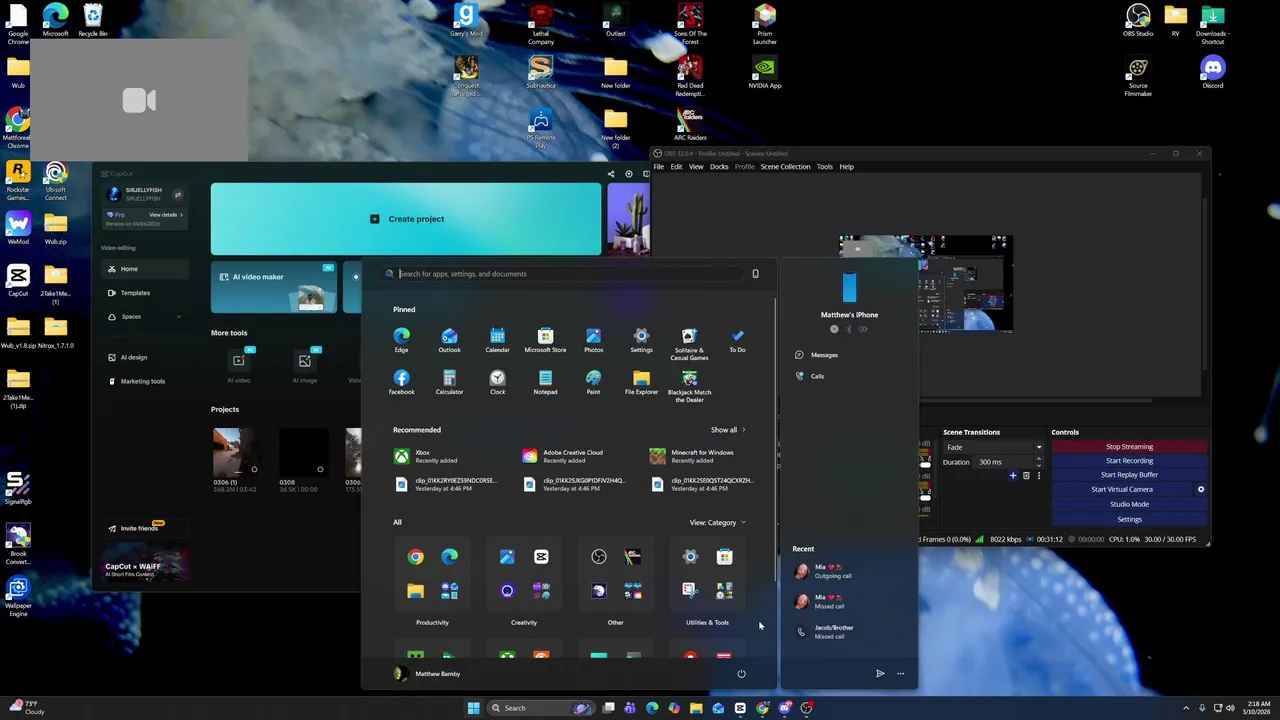
Task: Open the Docks menu in OBS
Action: pos(719,167)
